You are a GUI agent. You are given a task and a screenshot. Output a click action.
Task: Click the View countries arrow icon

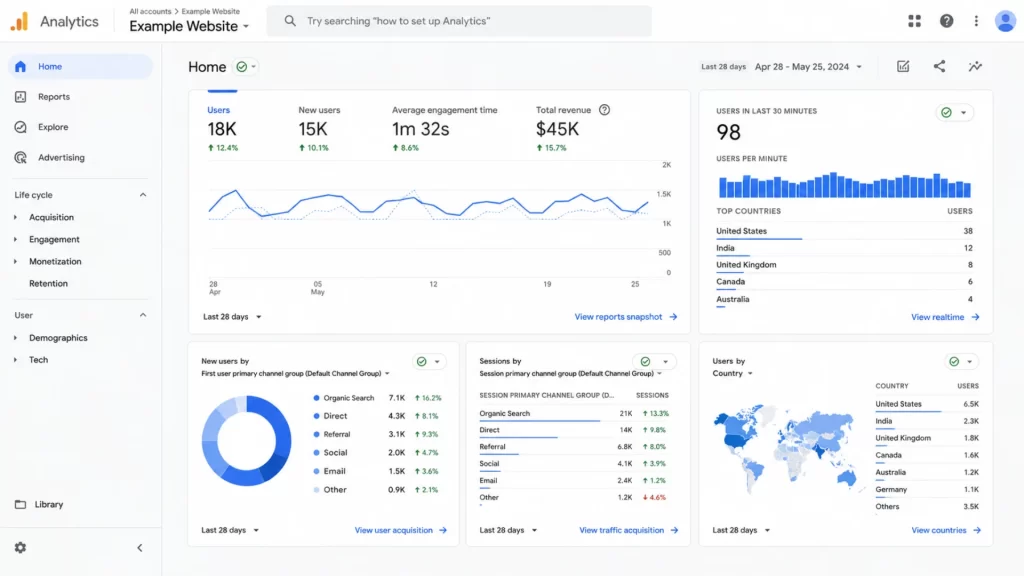[x=977, y=530]
